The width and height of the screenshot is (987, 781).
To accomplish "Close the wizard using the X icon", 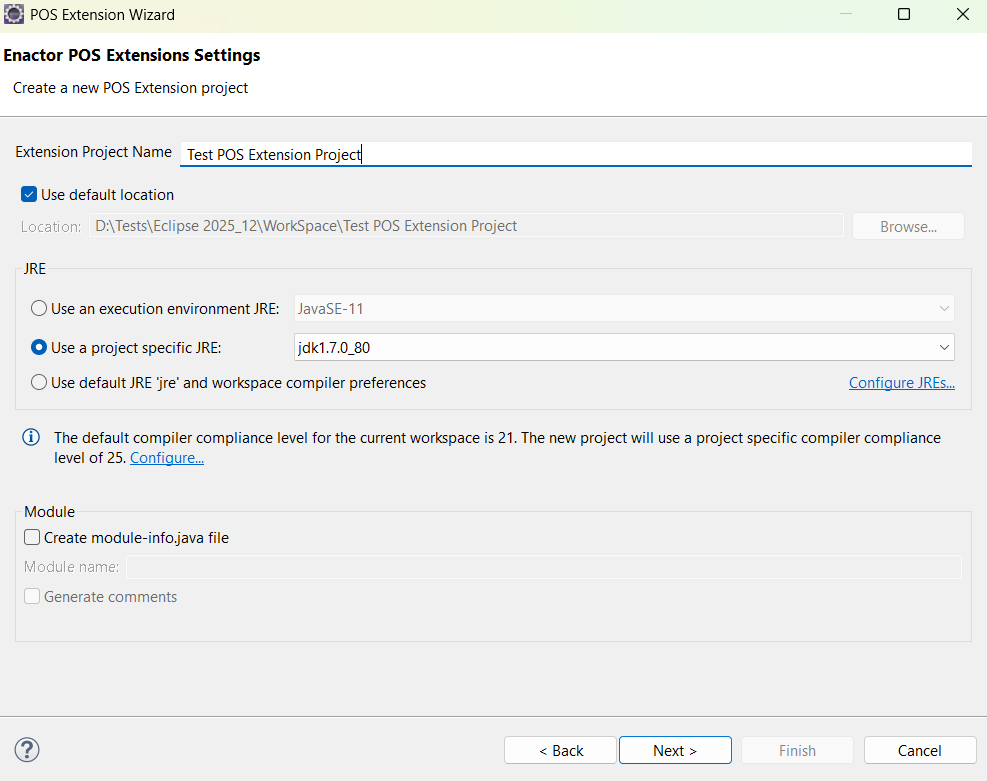I will [x=962, y=15].
